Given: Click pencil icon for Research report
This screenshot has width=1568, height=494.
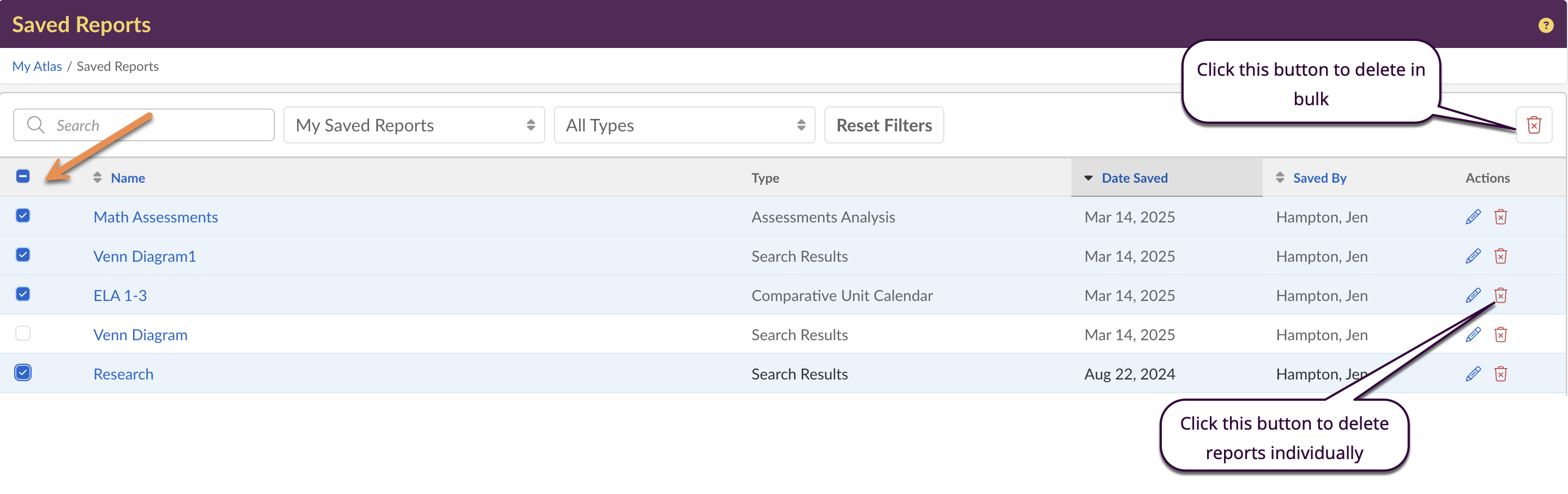Looking at the screenshot, I should (x=1473, y=374).
